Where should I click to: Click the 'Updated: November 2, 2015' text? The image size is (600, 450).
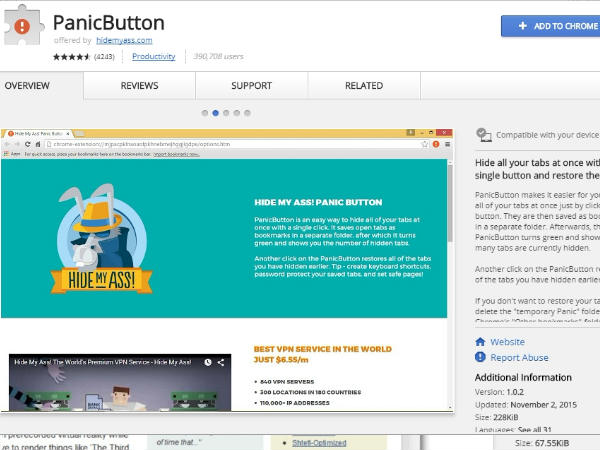(526, 404)
